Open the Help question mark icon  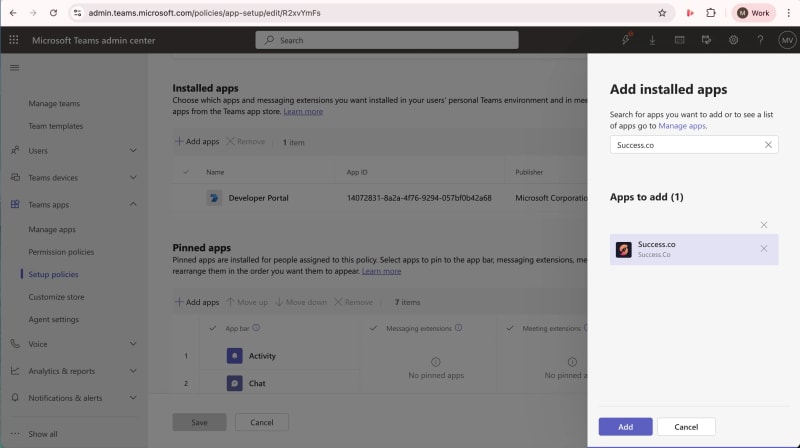760,40
